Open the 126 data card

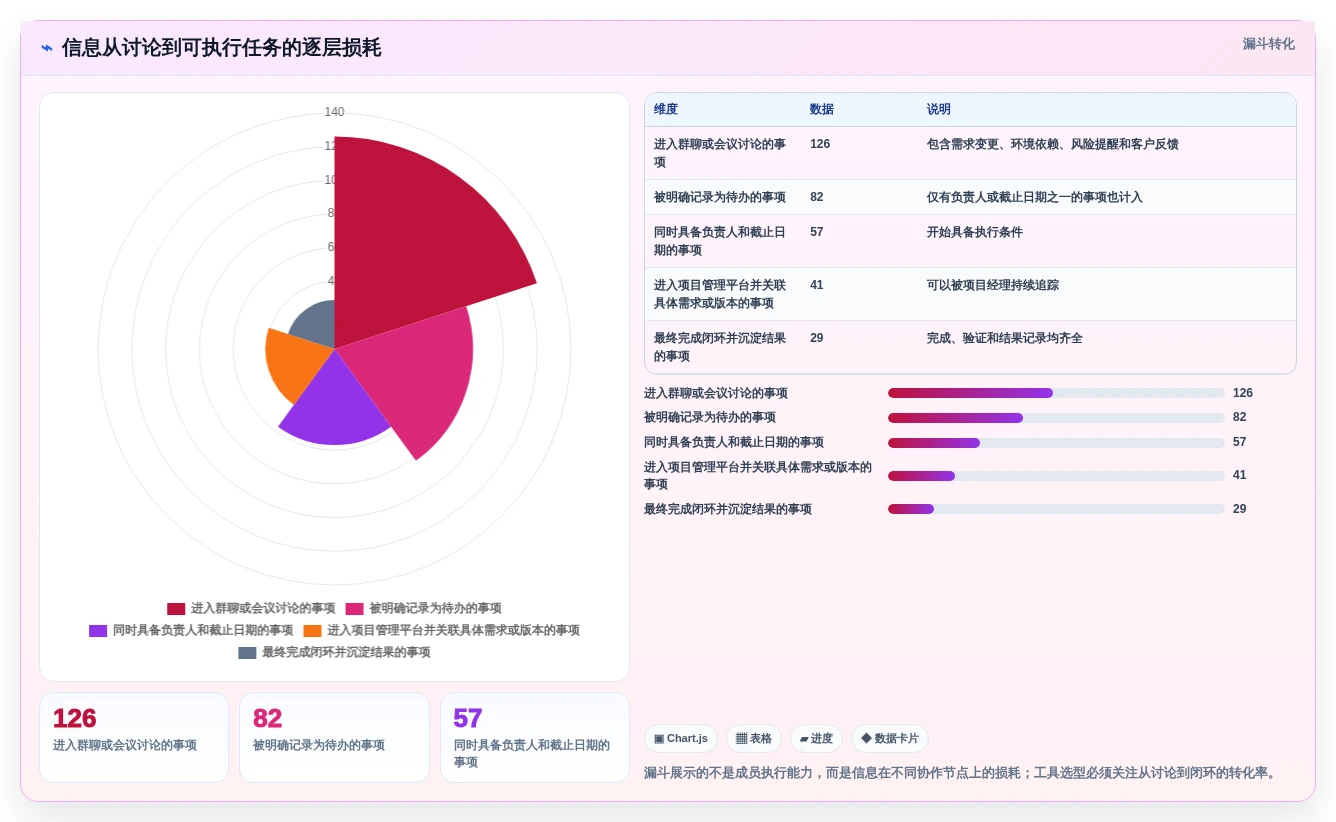pyautogui.click(x=134, y=737)
